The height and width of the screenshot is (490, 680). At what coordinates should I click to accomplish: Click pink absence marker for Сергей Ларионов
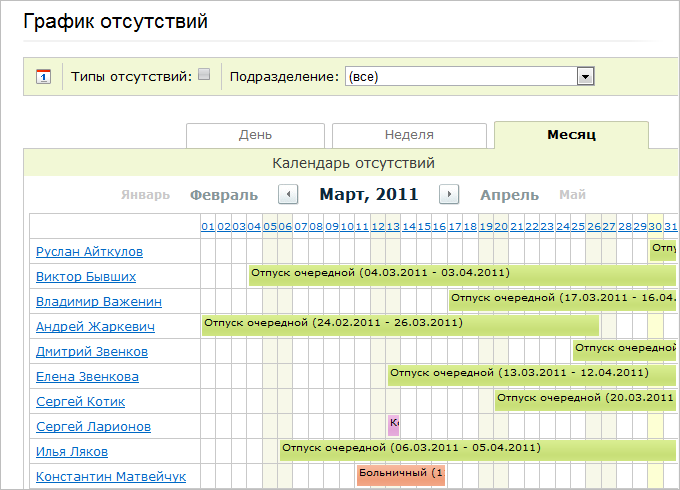click(x=393, y=424)
